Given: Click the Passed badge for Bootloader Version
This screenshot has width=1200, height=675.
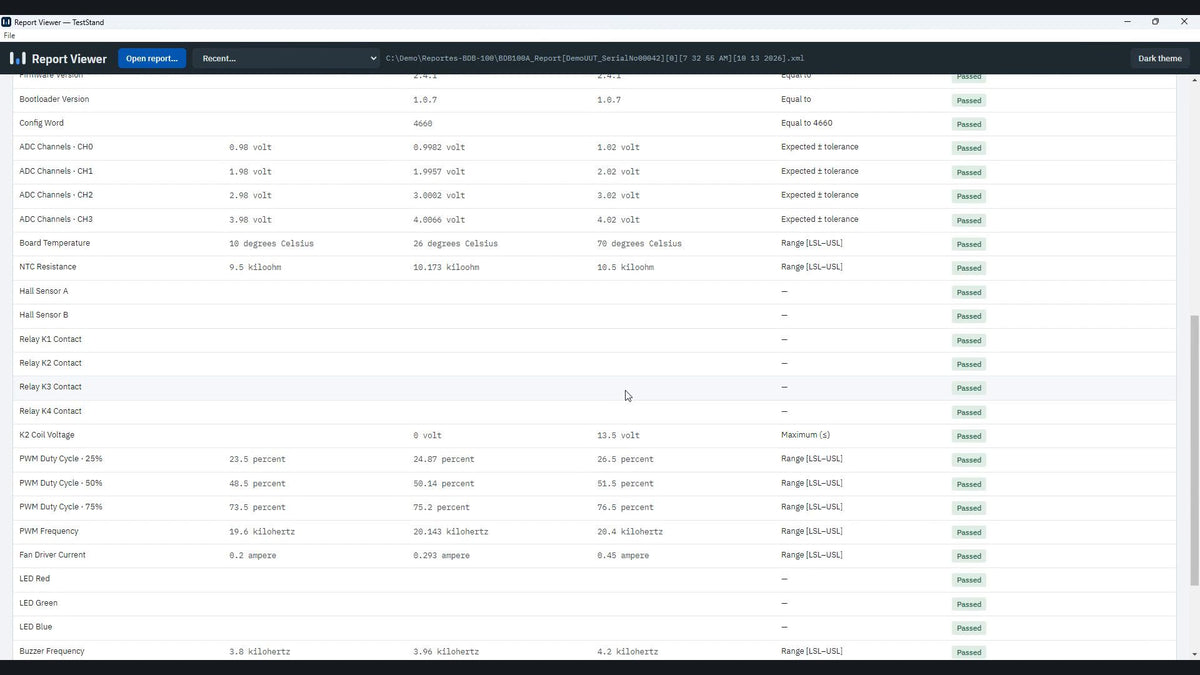Looking at the screenshot, I should (969, 100).
